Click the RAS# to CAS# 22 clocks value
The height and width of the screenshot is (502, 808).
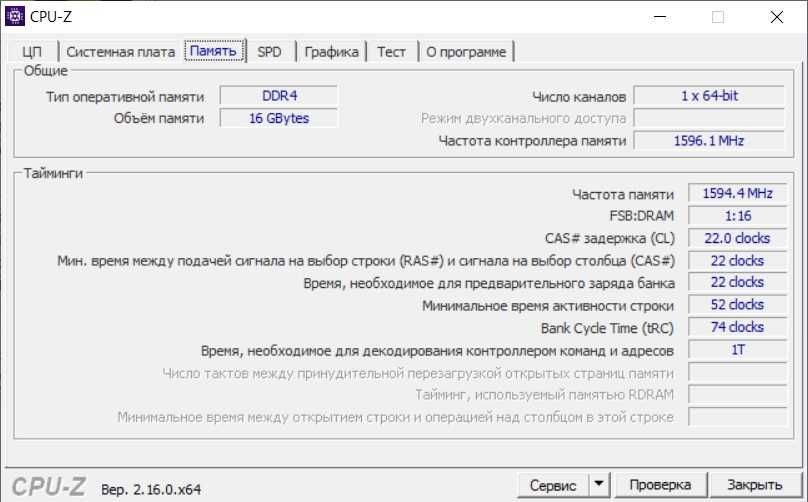point(737,261)
